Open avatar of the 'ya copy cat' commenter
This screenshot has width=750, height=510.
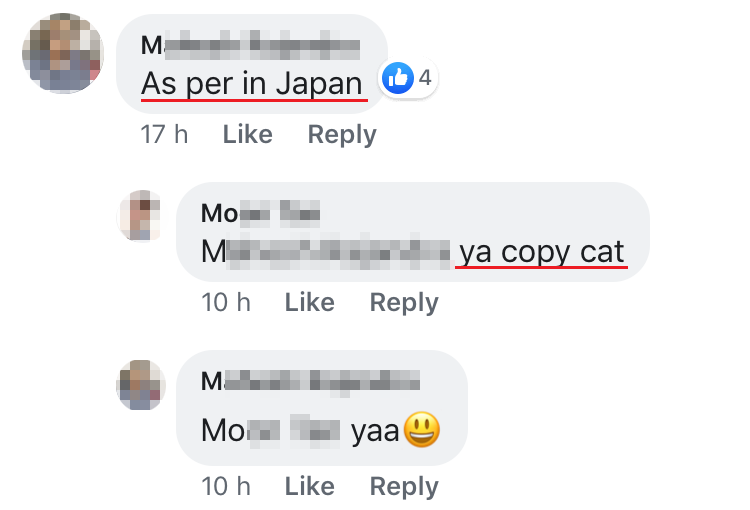[141, 215]
